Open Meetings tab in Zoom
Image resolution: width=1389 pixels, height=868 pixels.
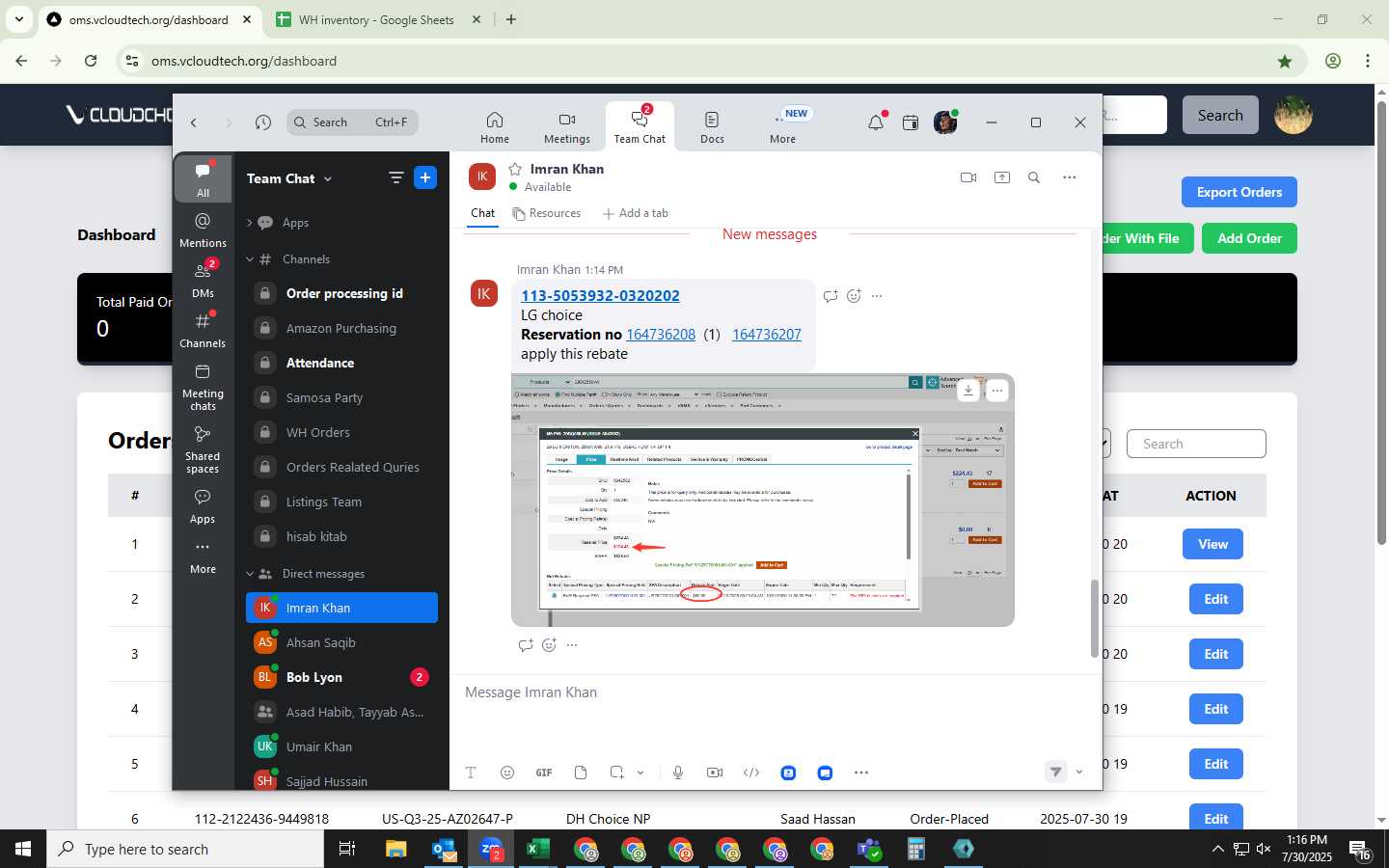(x=567, y=126)
